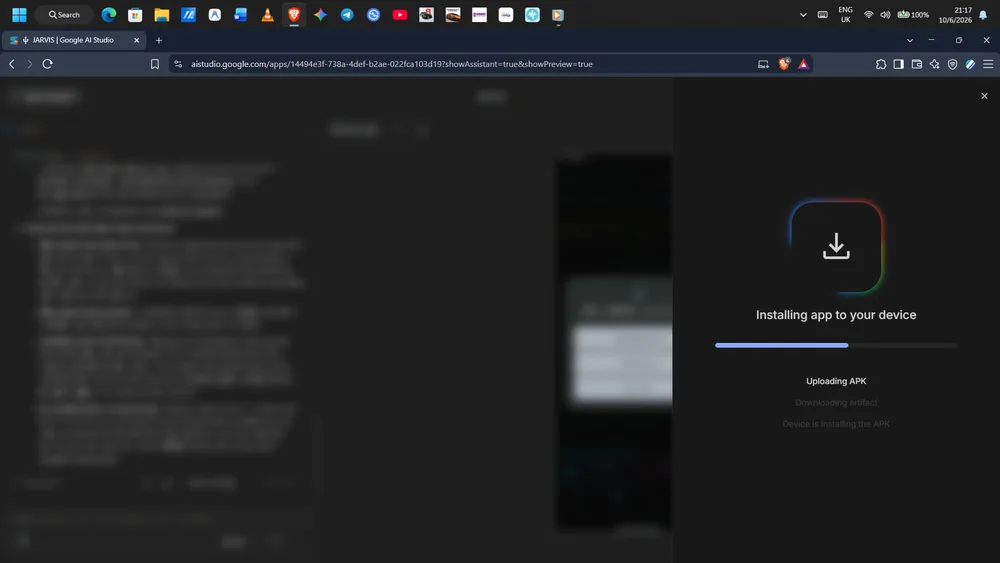Open Microsoft Store from the taskbar

click(x=135, y=15)
